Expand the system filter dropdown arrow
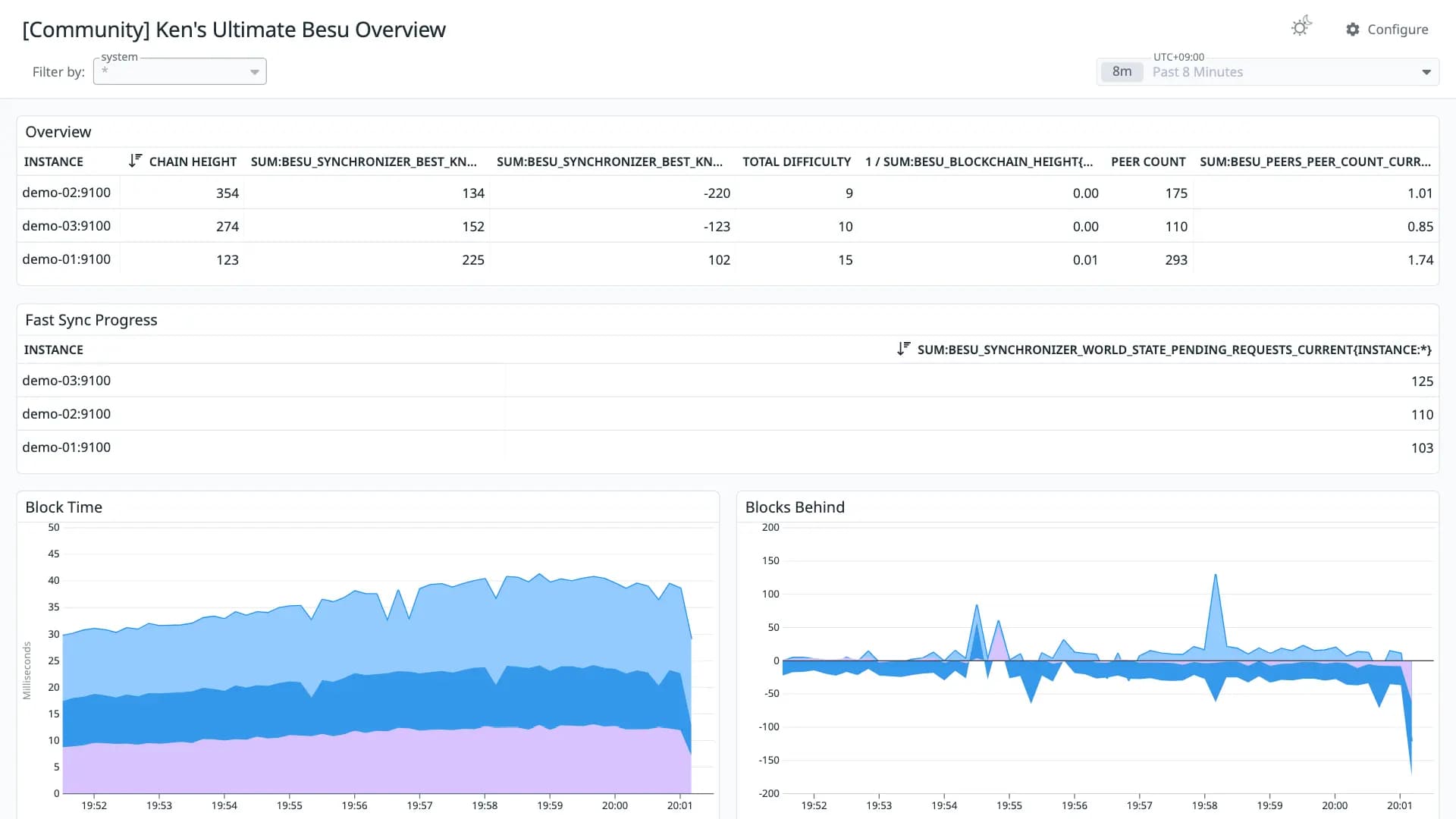Viewport: 1456px width, 819px height. (x=255, y=72)
